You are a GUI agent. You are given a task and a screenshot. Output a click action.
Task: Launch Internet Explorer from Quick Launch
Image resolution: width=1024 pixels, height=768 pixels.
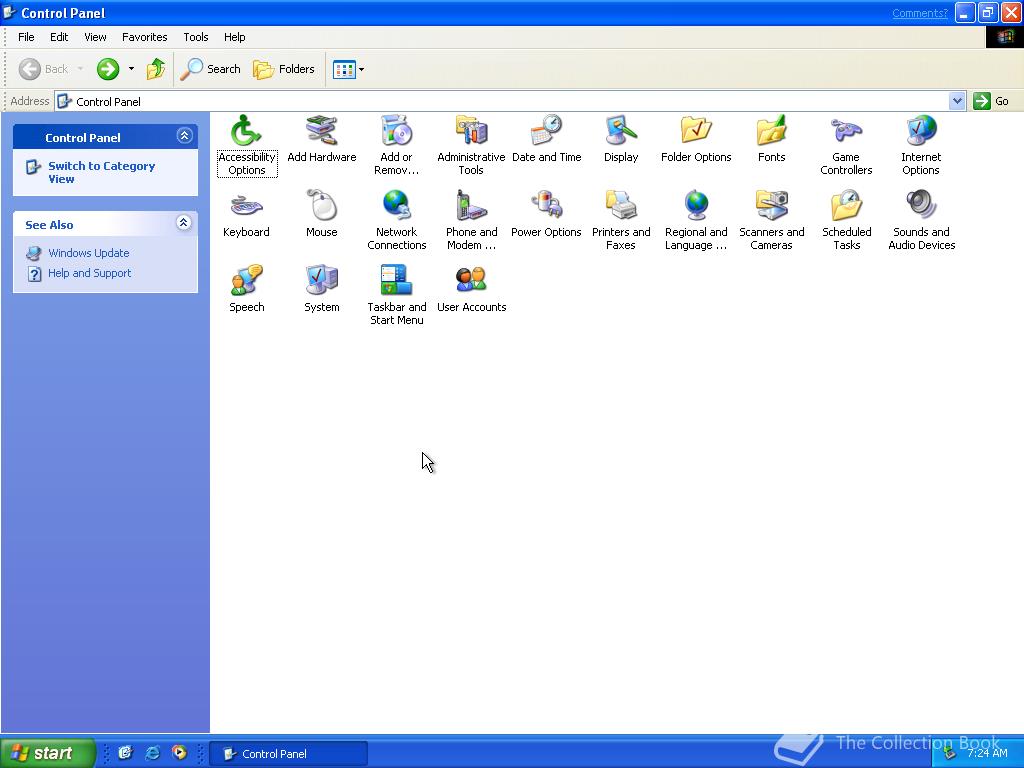tap(152, 753)
